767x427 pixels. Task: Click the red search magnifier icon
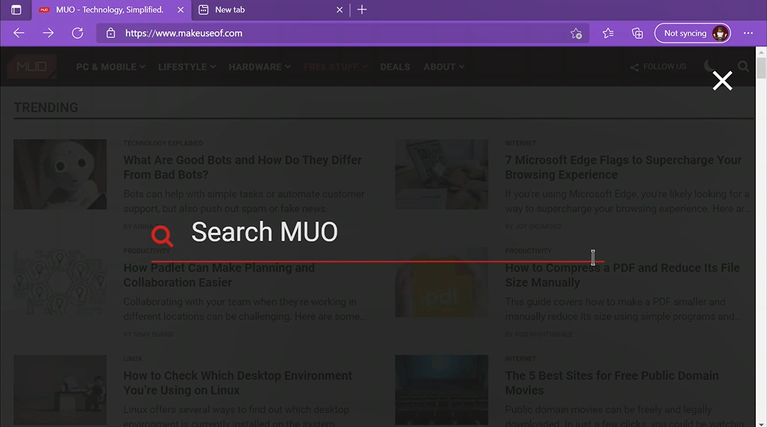[162, 236]
